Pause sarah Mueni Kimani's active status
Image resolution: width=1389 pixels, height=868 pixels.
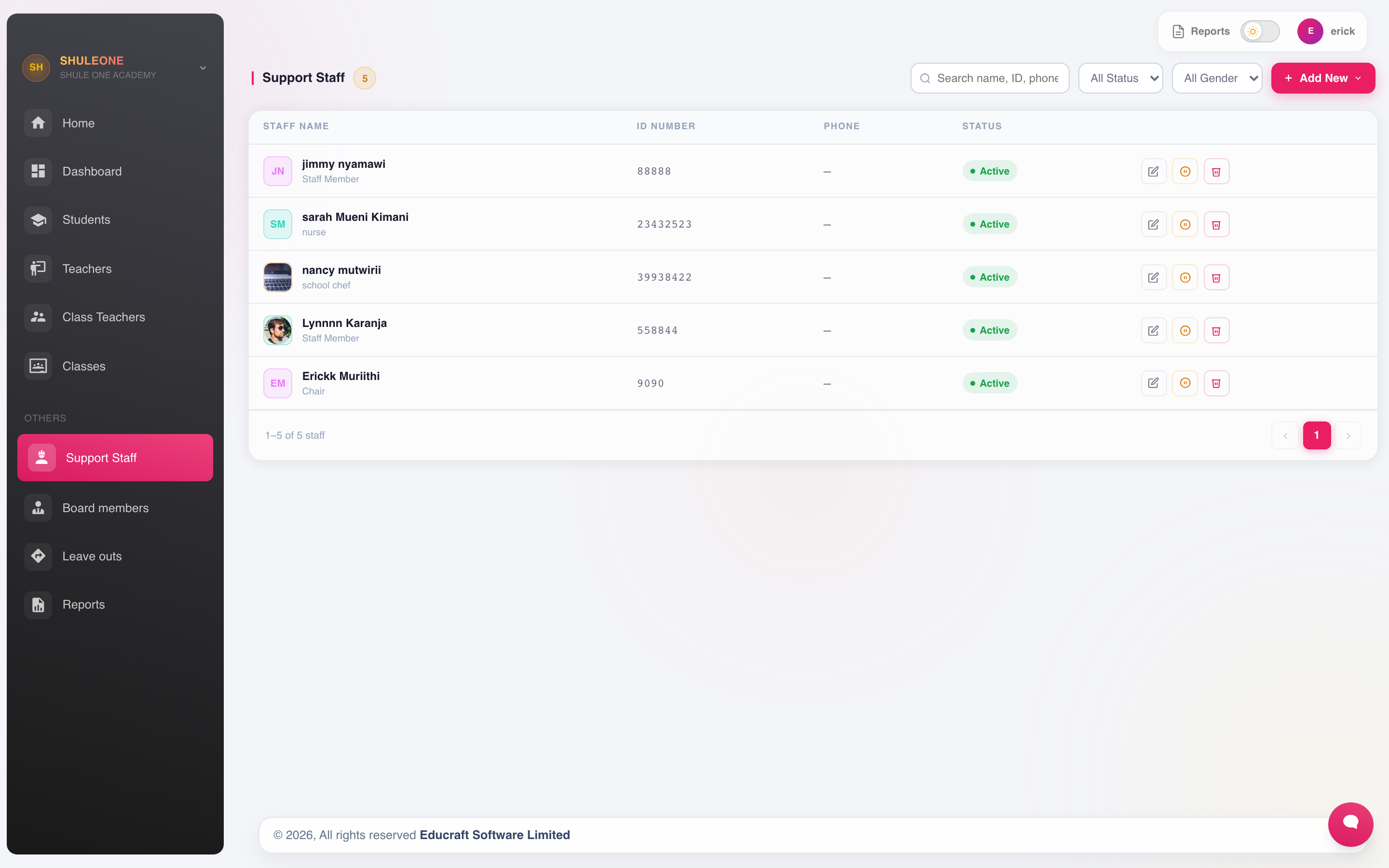pos(1185,224)
